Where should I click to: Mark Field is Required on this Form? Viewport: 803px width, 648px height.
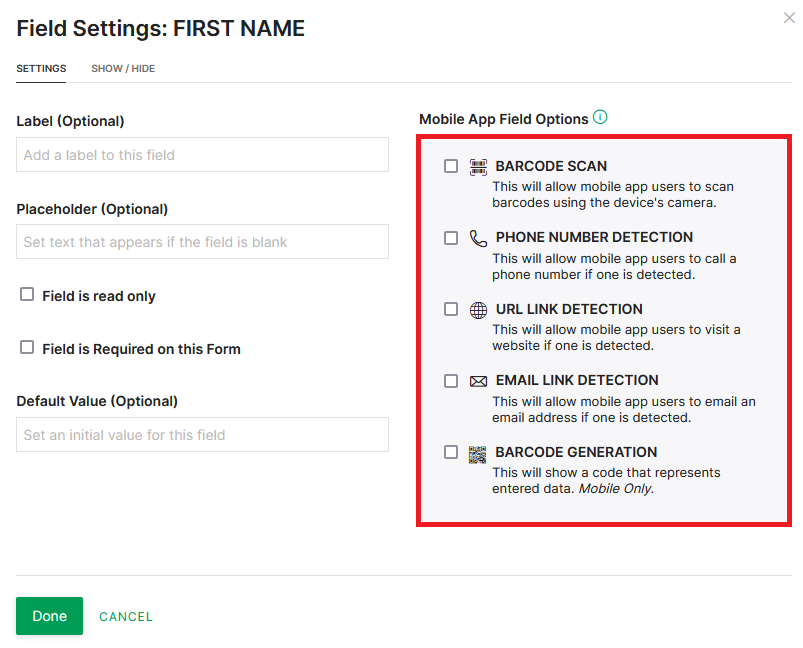pos(27,347)
